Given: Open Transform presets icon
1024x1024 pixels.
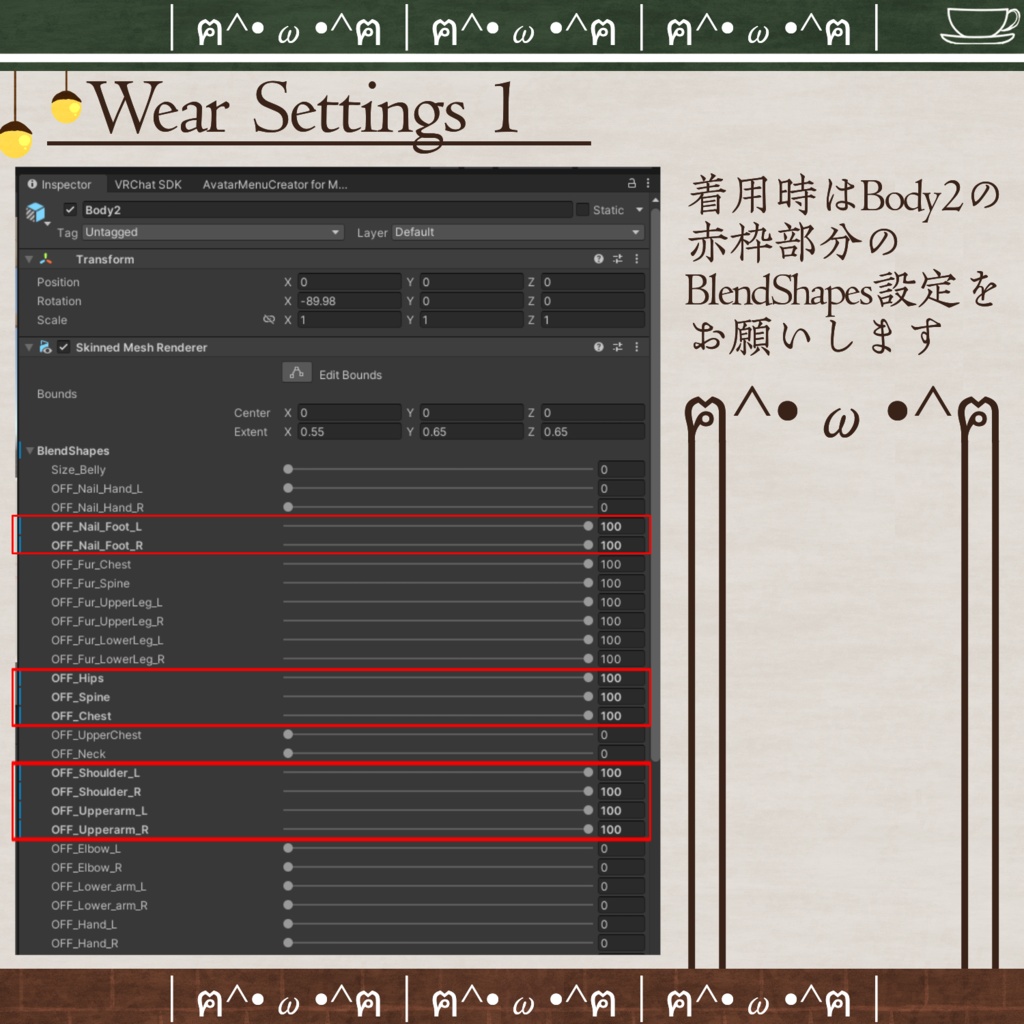Looking at the screenshot, I should coord(618,259).
